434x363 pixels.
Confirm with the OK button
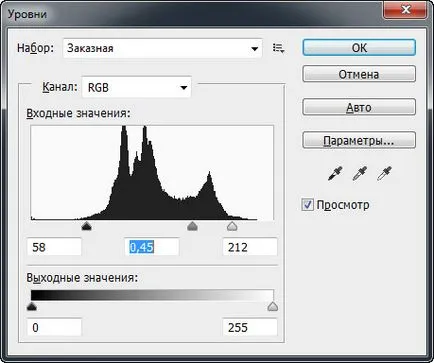[x=359, y=48]
